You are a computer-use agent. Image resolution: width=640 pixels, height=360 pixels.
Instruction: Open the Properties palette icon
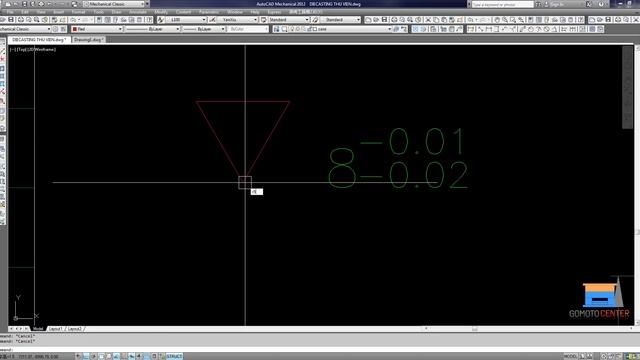pos(531,20)
